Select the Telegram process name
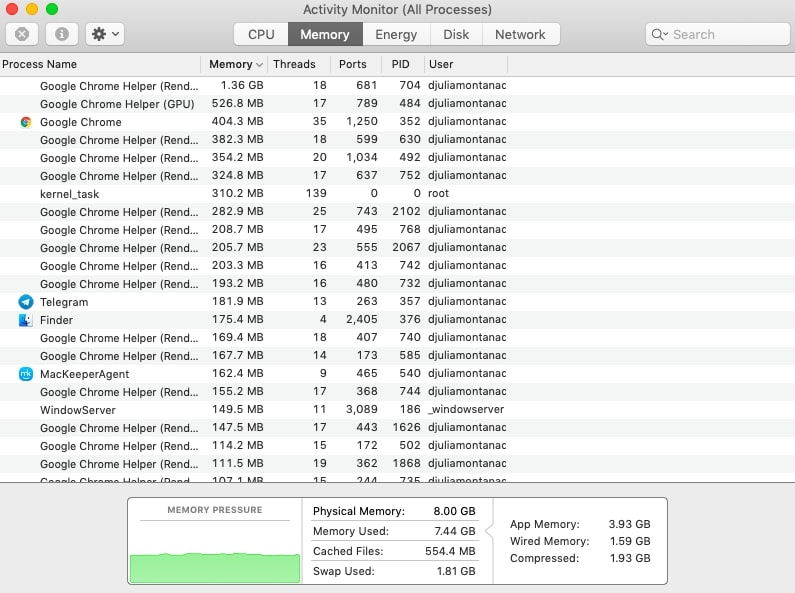 tap(64, 302)
